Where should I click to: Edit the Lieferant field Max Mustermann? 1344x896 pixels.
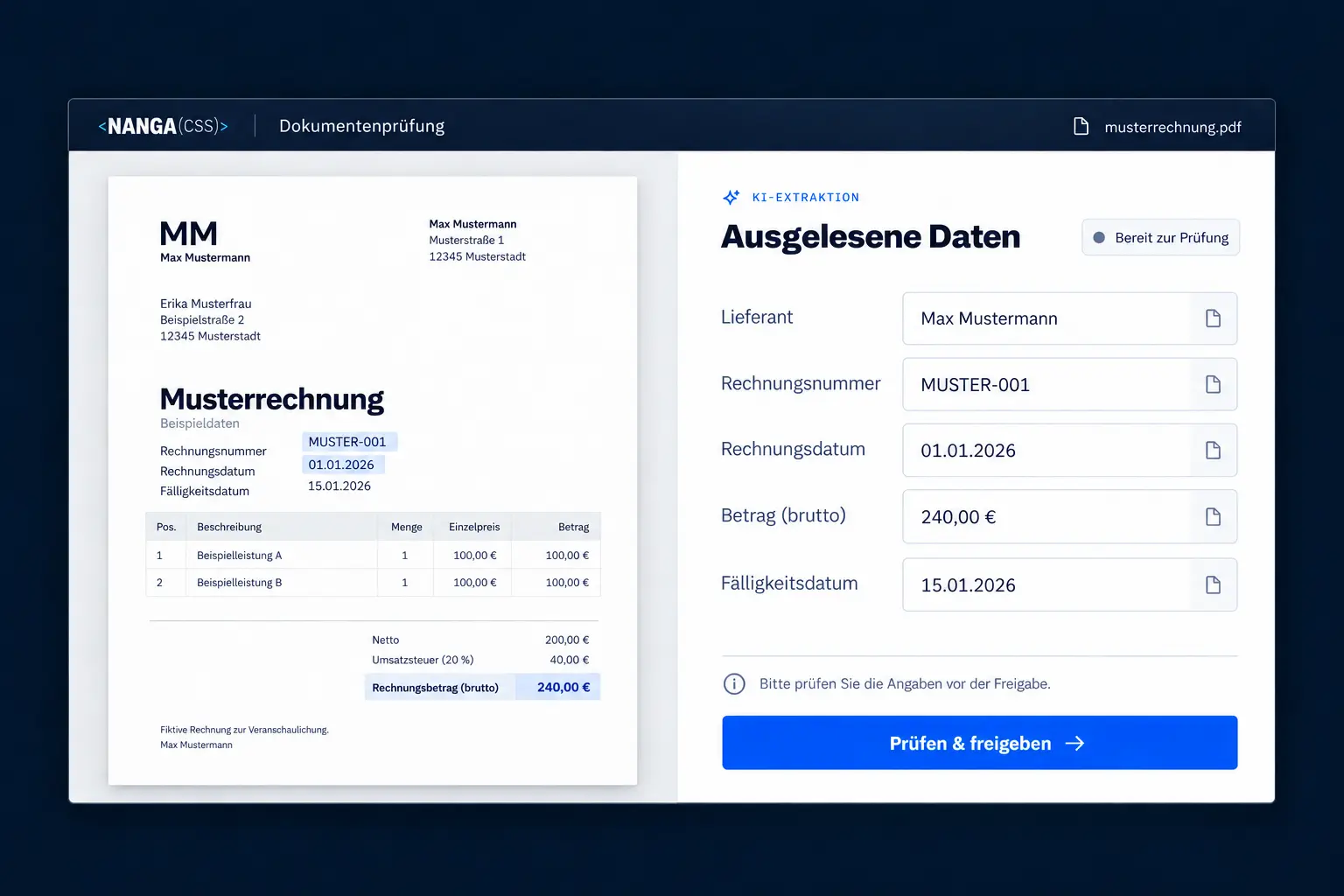1069,318
